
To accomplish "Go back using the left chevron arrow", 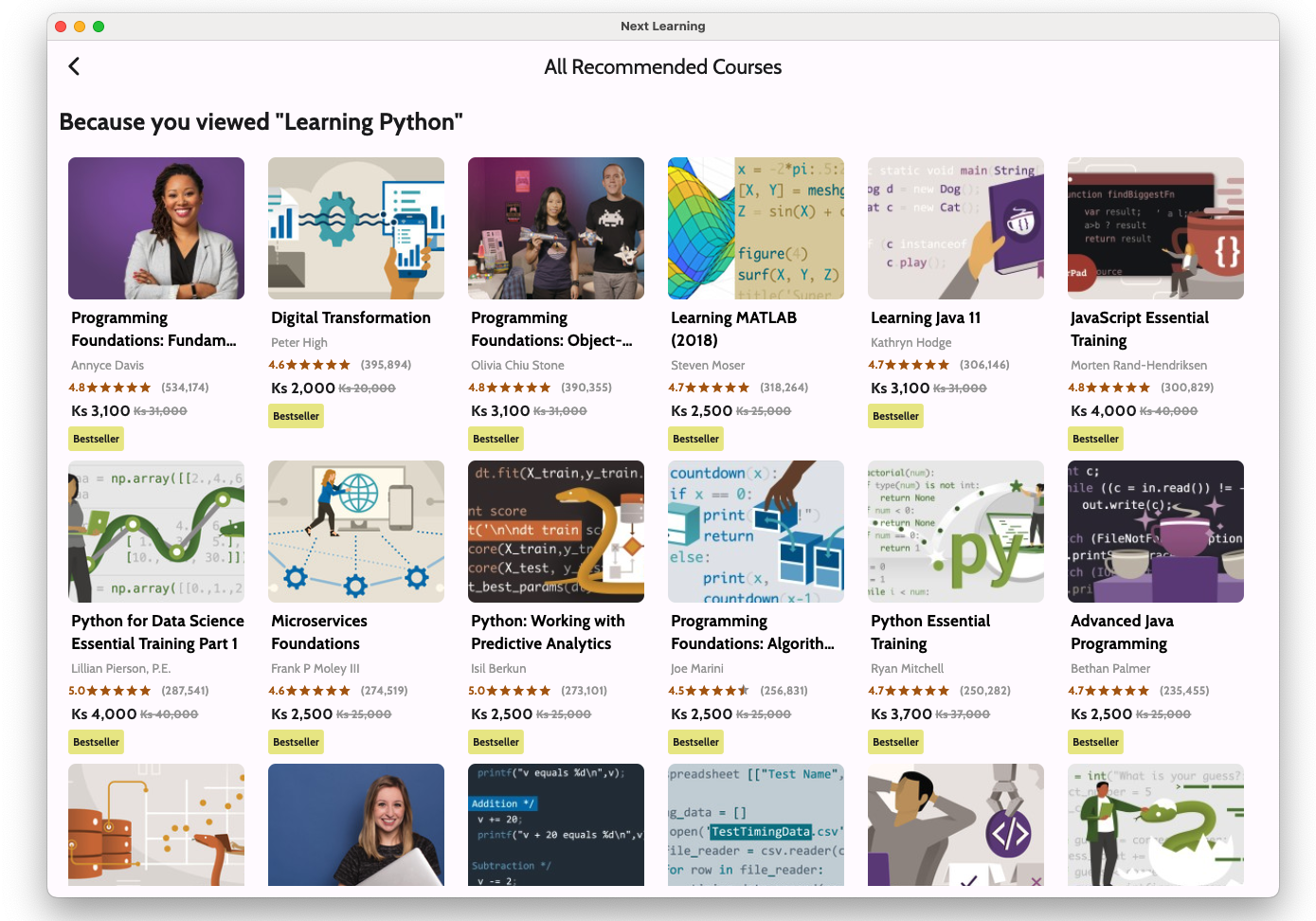I will point(74,66).
